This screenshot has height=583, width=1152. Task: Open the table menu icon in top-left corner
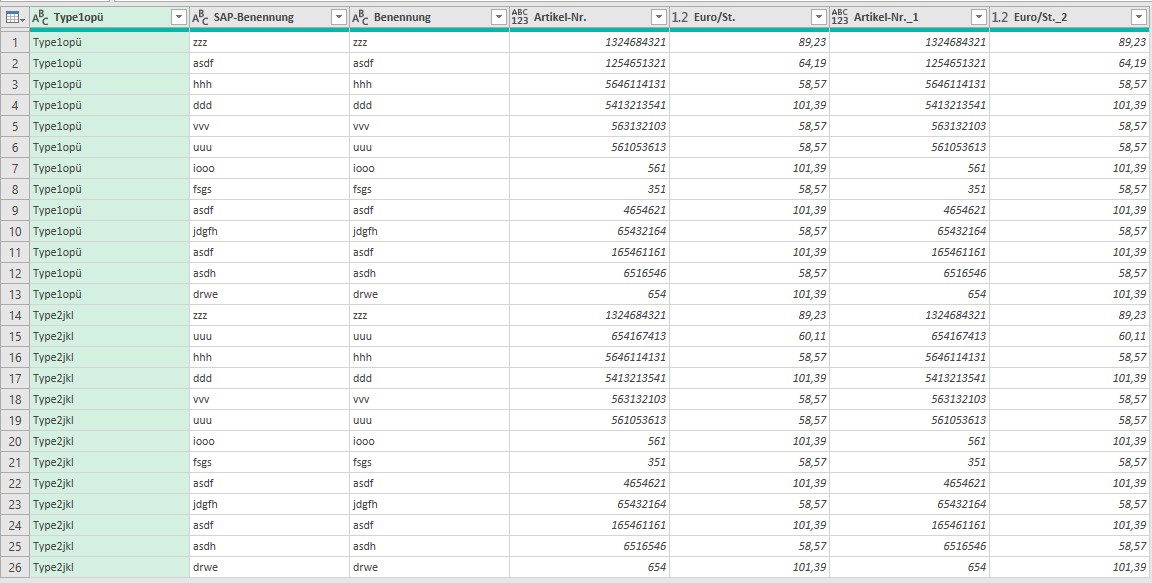point(14,17)
